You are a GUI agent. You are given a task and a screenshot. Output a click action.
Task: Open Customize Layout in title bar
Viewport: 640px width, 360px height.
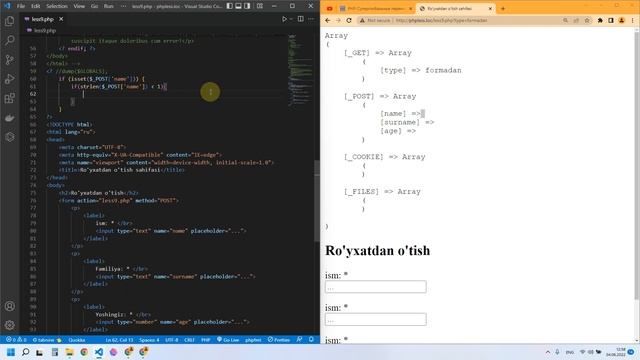point(260,6)
